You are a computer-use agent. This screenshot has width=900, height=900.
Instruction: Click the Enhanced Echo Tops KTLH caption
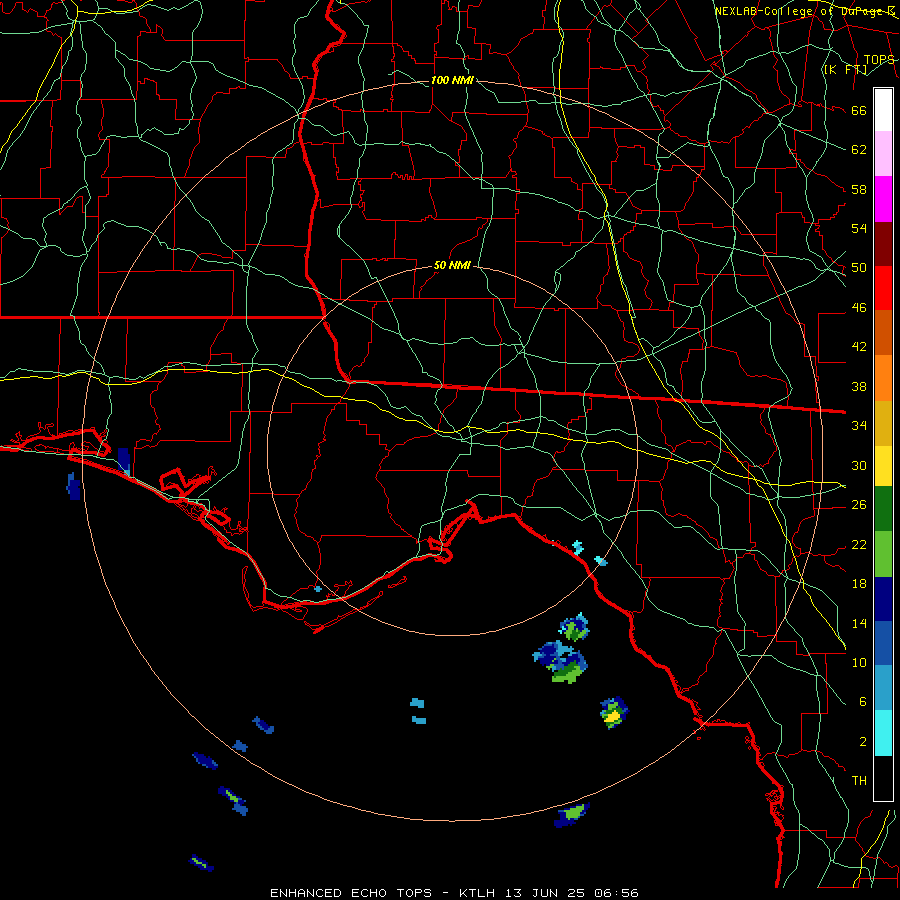(454, 893)
